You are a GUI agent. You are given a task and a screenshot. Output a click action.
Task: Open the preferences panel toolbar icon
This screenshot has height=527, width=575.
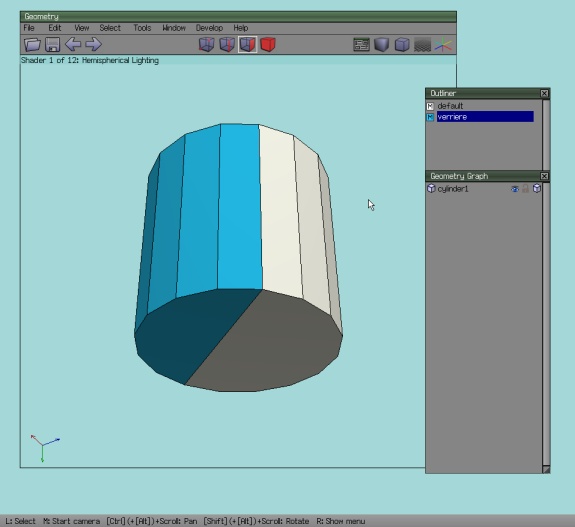tap(361, 45)
